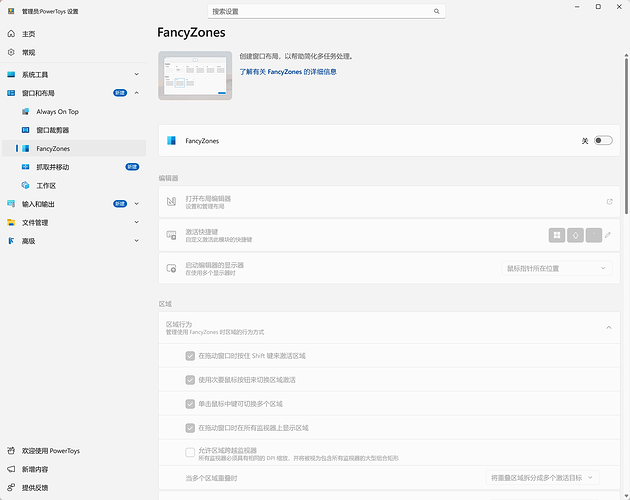Click the 编辑器 section heading
The width and height of the screenshot is (630, 500).
coord(168,178)
